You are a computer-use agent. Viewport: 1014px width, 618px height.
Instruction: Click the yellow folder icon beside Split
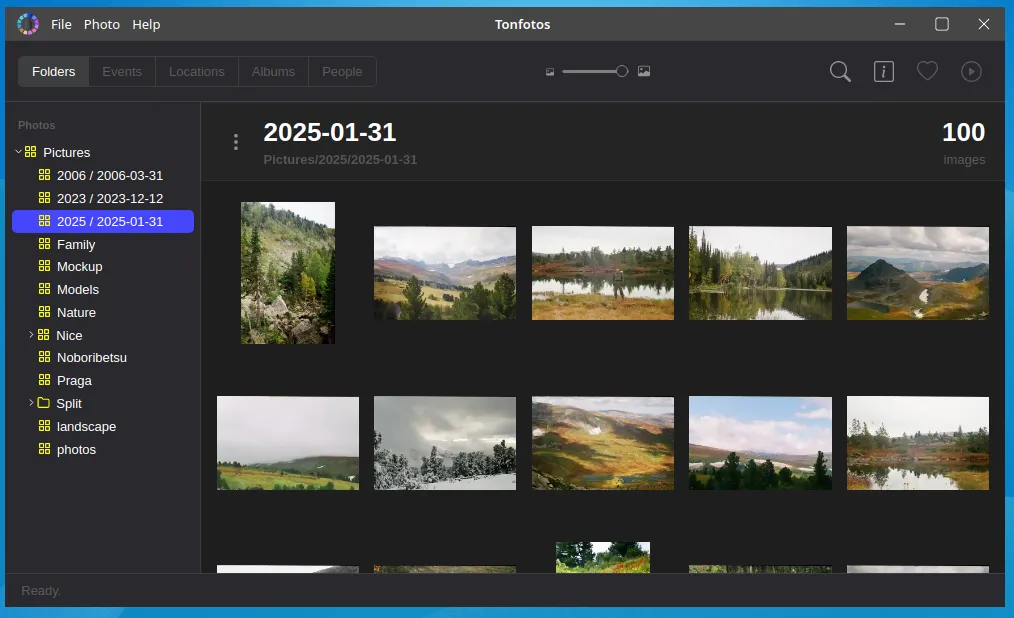(x=46, y=403)
